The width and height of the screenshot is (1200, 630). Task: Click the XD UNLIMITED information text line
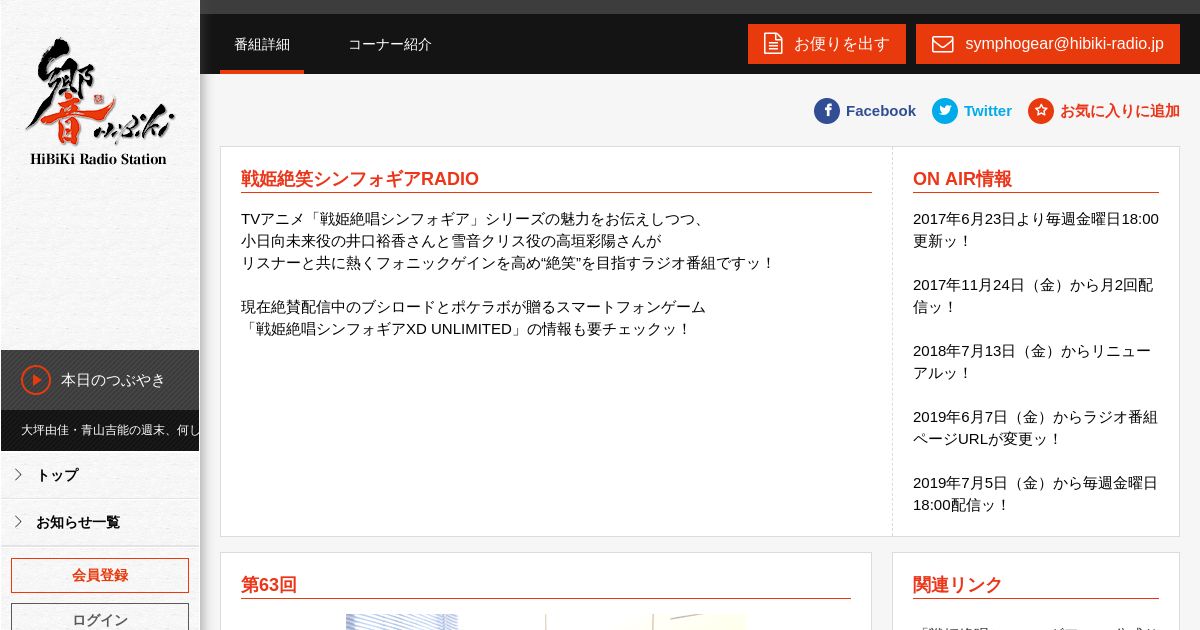click(466, 329)
